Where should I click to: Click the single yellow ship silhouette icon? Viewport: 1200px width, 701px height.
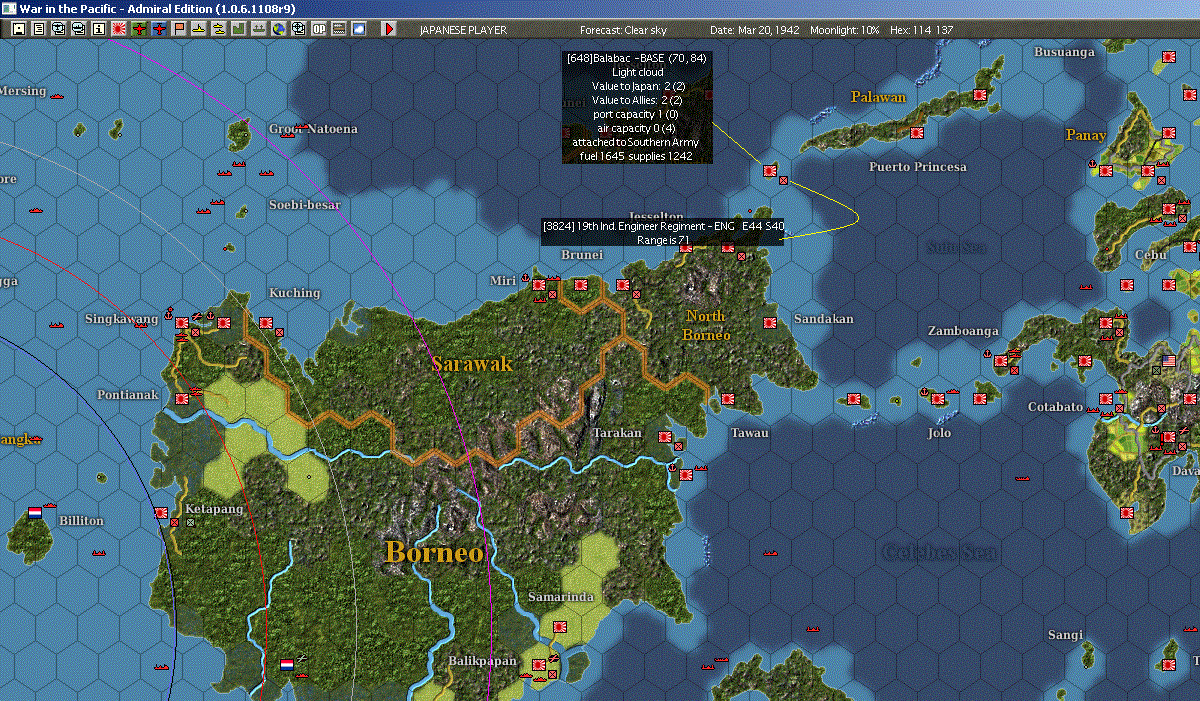[x=198, y=29]
